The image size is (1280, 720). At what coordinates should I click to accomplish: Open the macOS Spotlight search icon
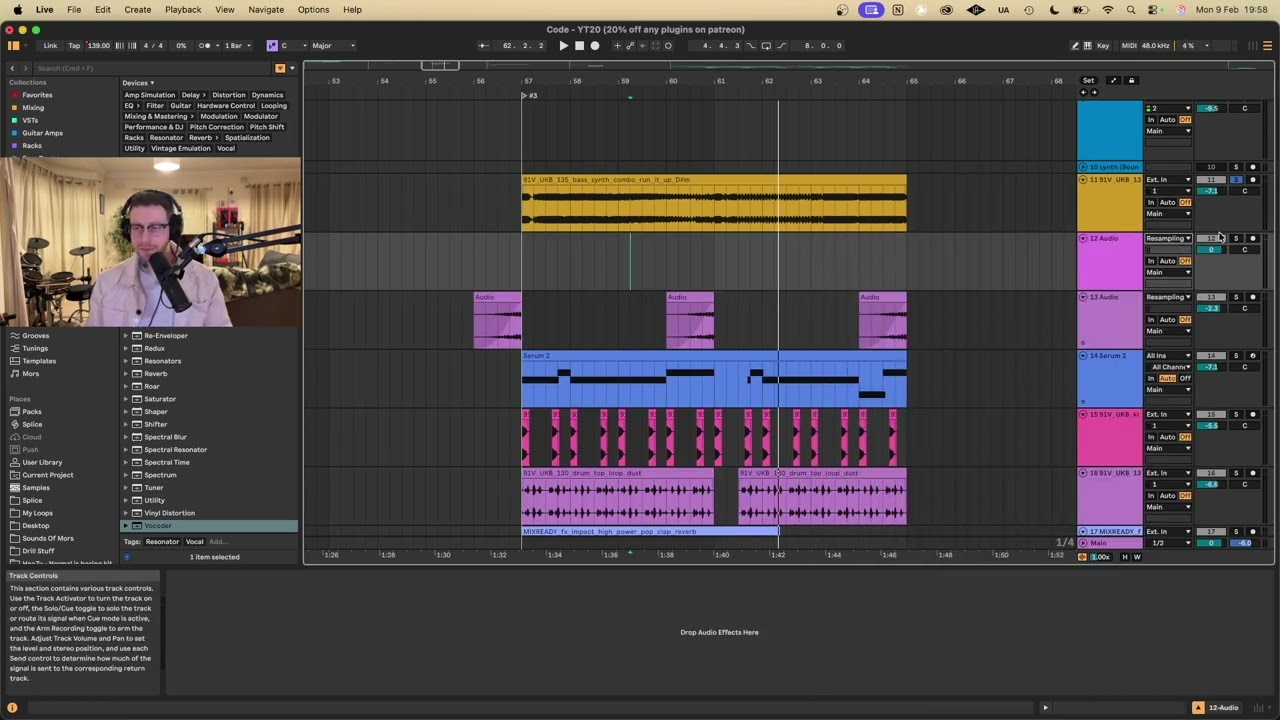click(x=1131, y=9)
